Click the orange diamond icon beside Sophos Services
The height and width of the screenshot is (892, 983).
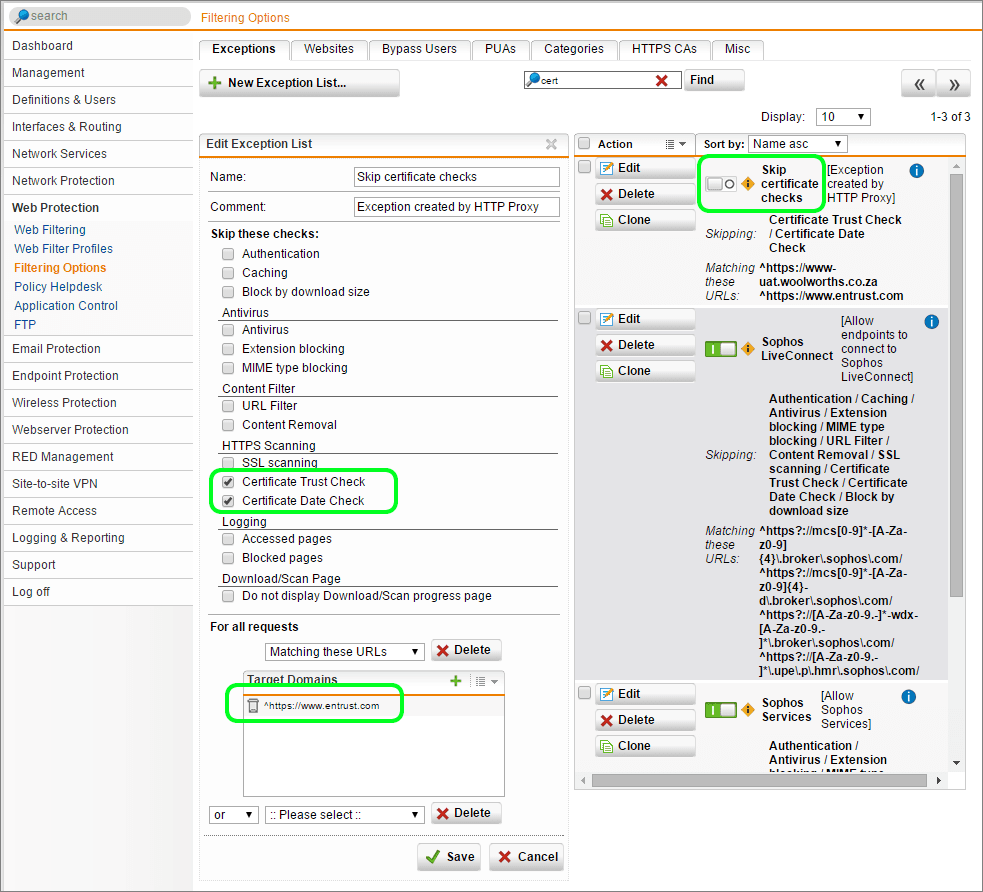[x=747, y=710]
